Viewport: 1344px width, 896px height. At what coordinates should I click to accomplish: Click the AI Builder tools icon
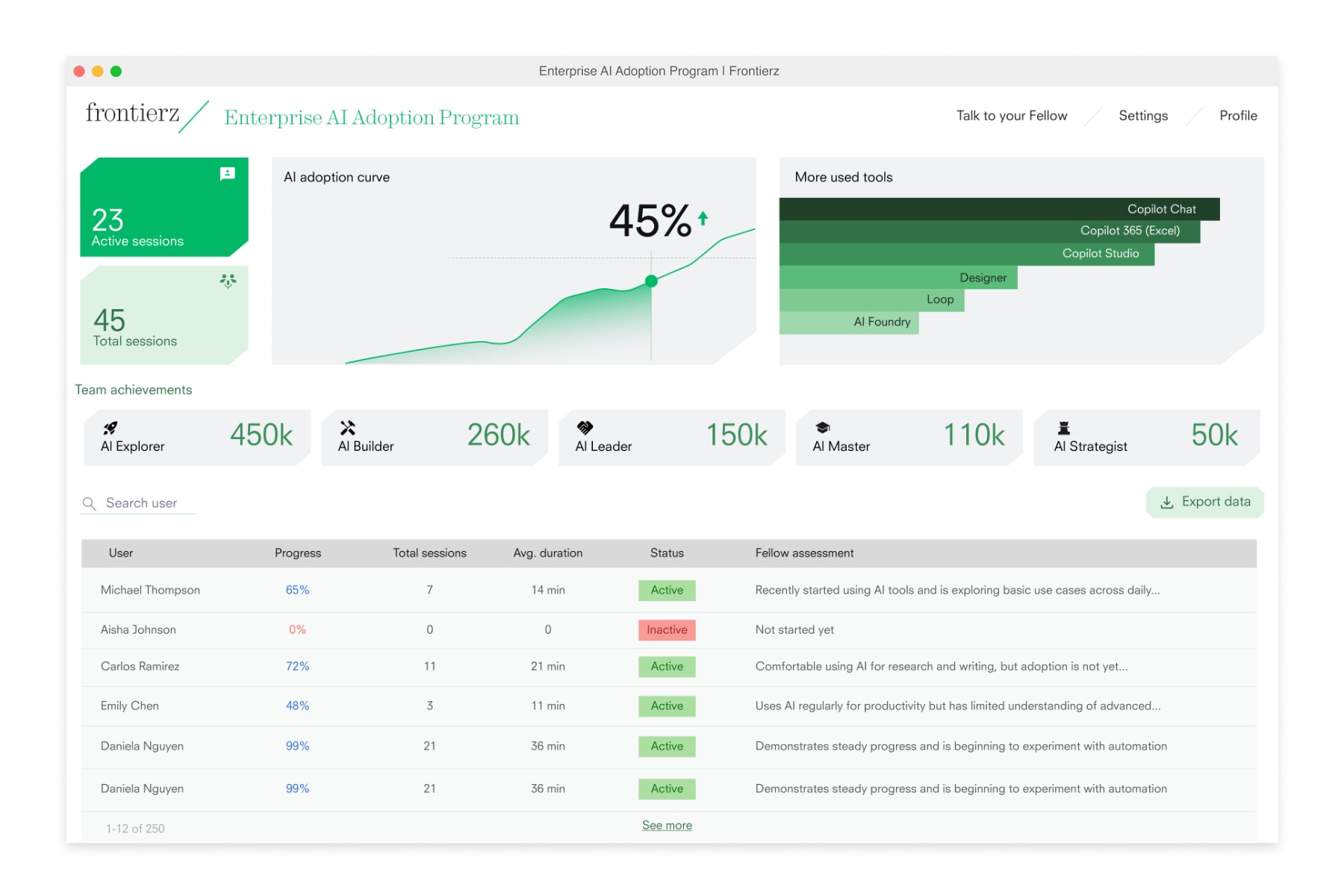(x=347, y=428)
